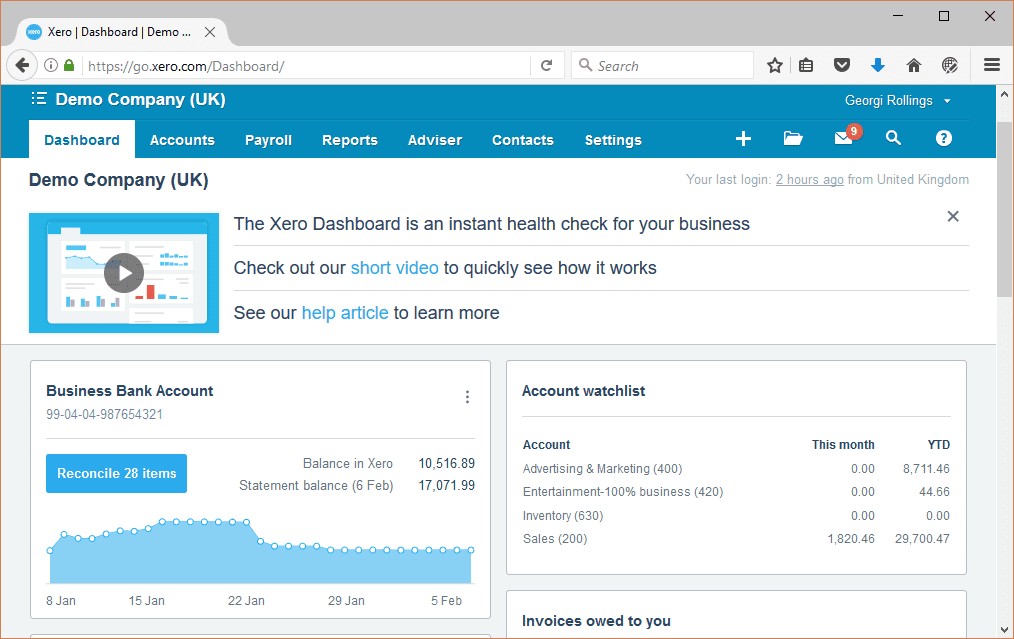The width and height of the screenshot is (1014, 639).
Task: Click the plus quick-create icon
Action: 743,138
